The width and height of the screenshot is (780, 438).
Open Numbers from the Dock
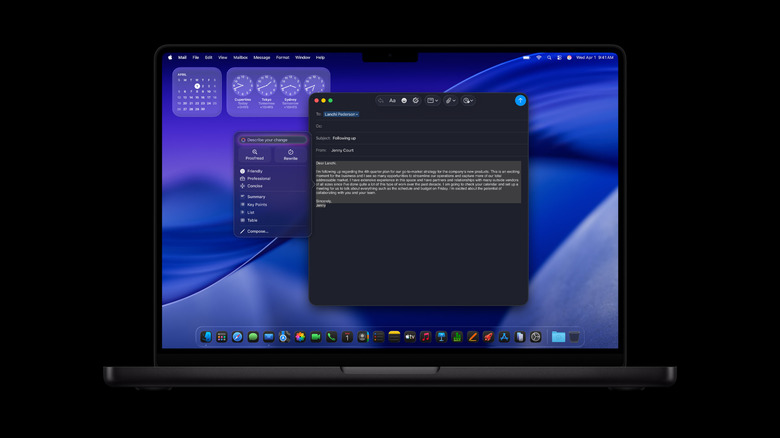tap(457, 337)
